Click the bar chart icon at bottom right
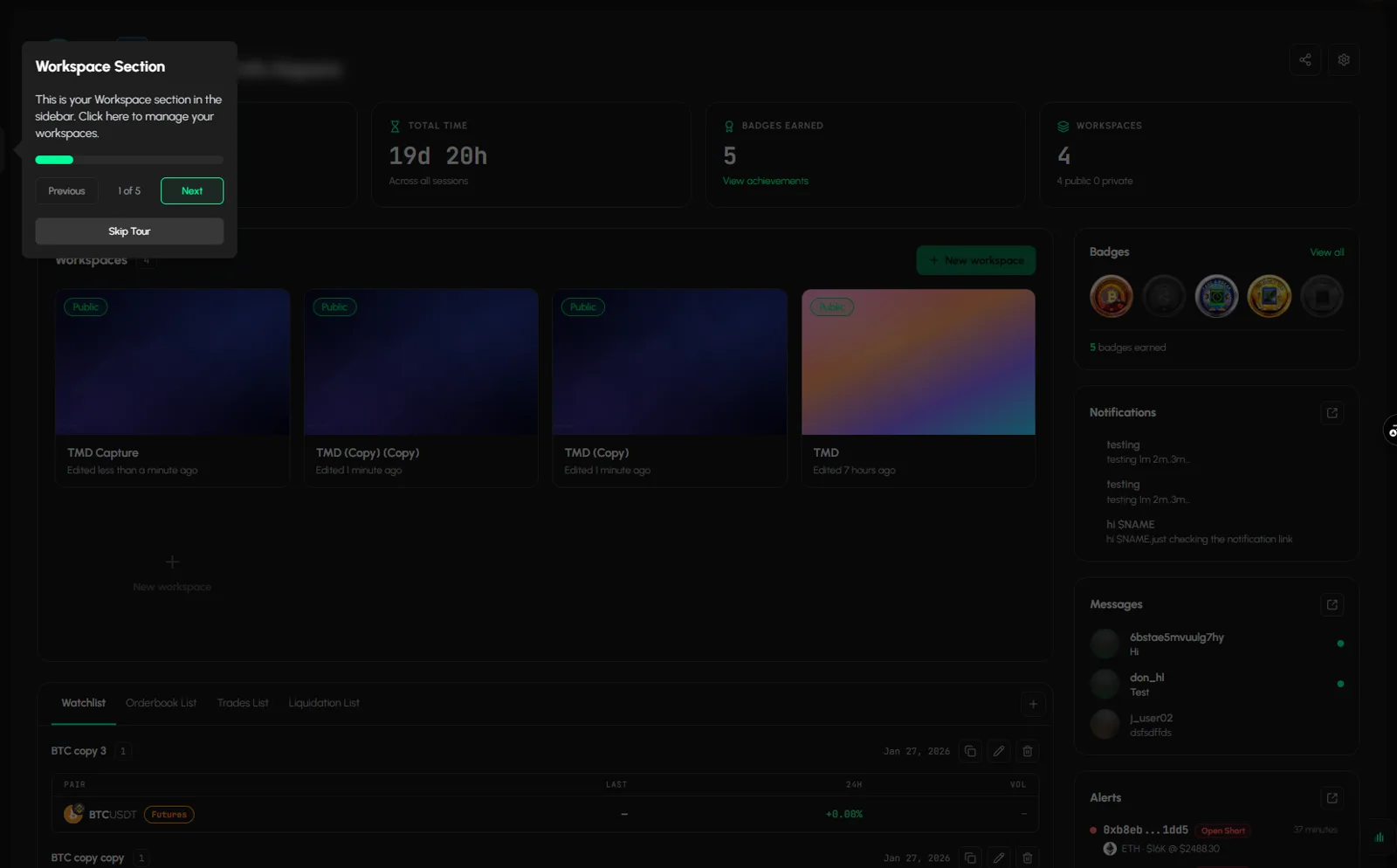Viewport: 1397px width, 868px height. (1380, 837)
